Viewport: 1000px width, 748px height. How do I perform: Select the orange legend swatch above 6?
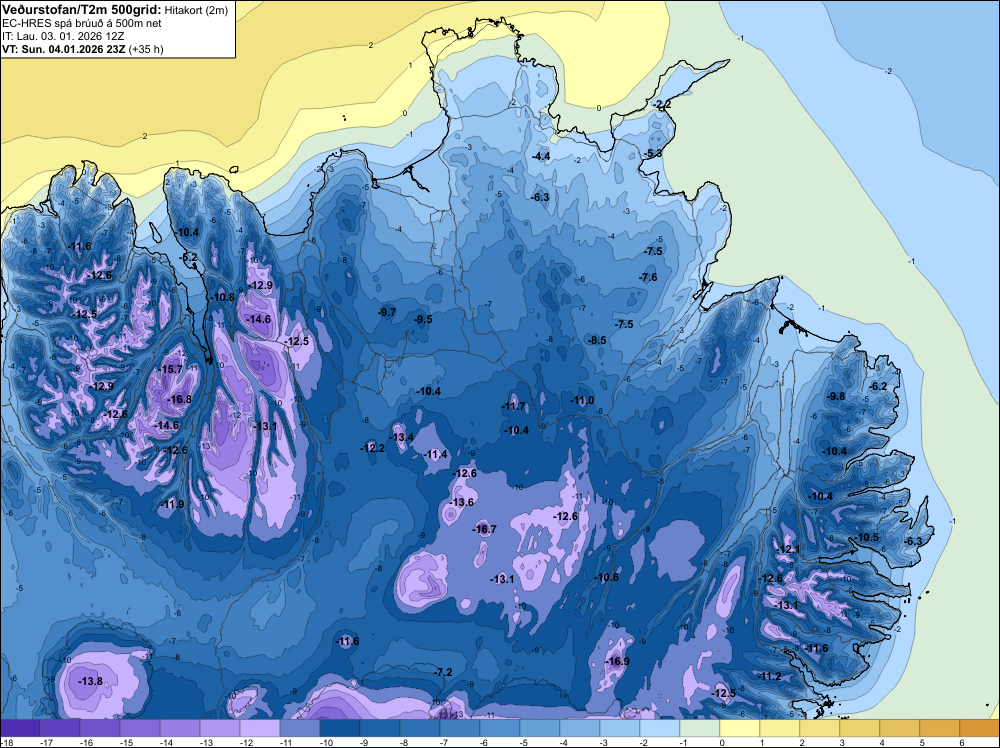[980, 728]
